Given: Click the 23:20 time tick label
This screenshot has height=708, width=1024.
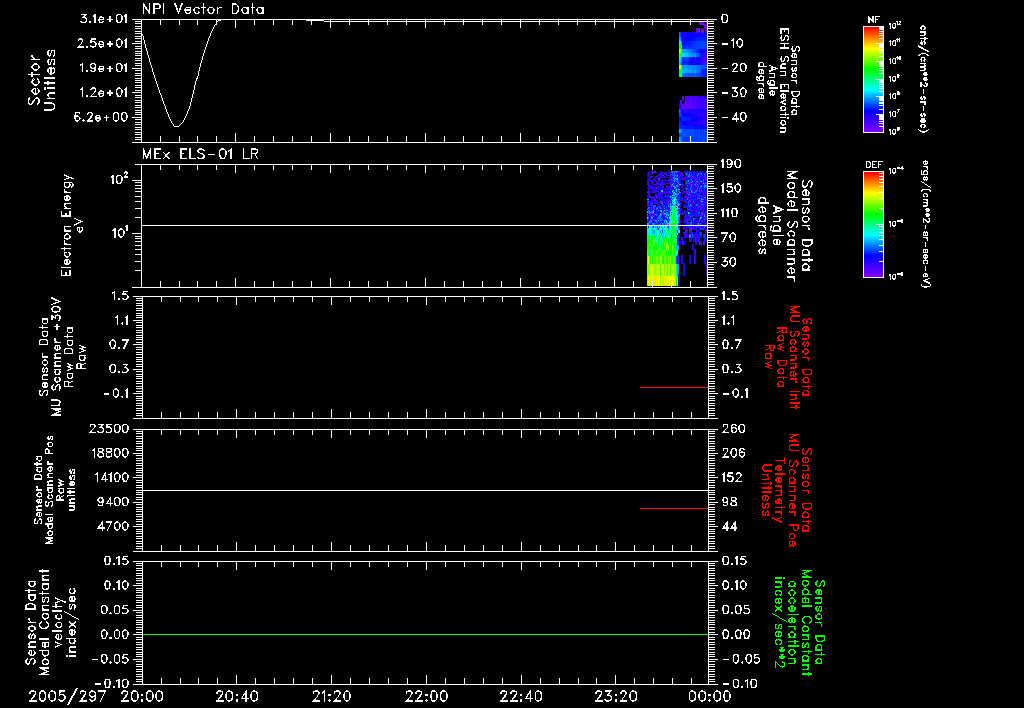Looking at the screenshot, I should [x=615, y=696].
